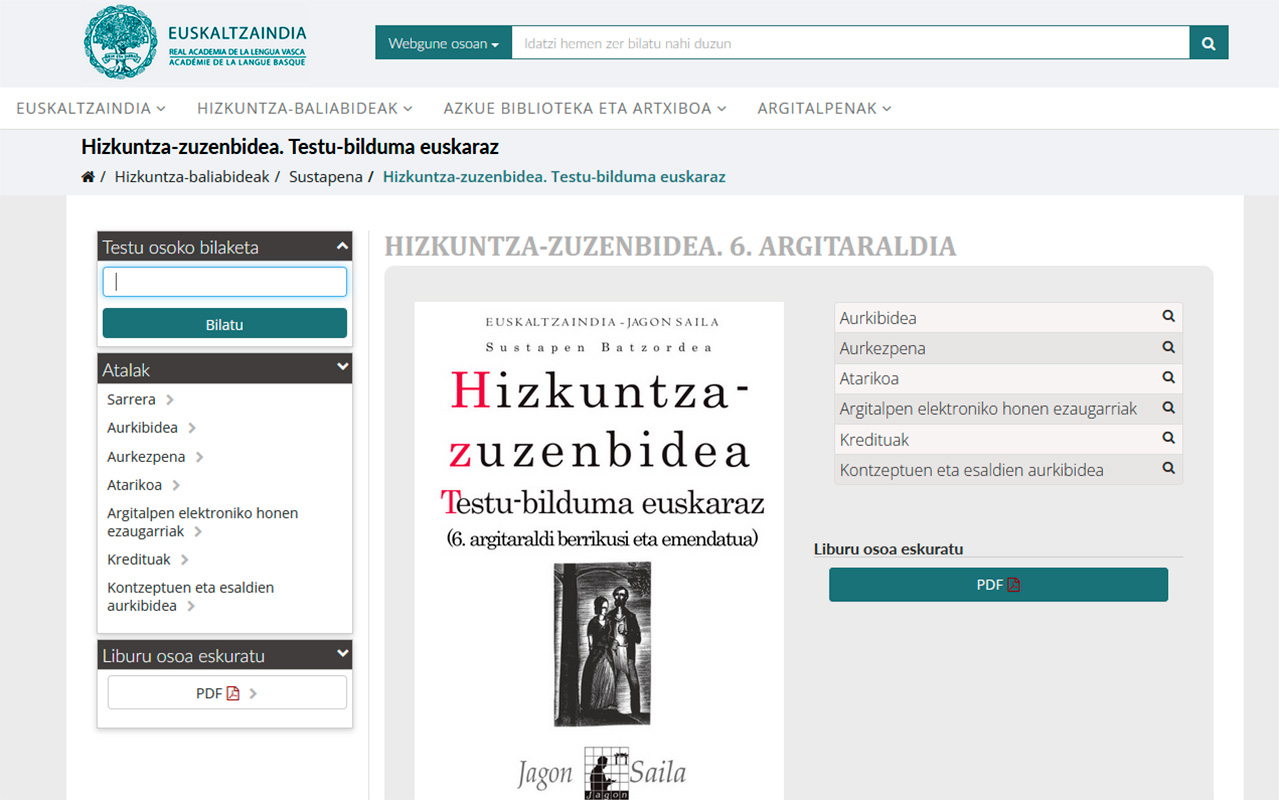Click current page breadcrumb Hizkuntza-zuzenbidea. Testu-bilduma euskaraz
The height and width of the screenshot is (800, 1280).
pyautogui.click(x=554, y=177)
